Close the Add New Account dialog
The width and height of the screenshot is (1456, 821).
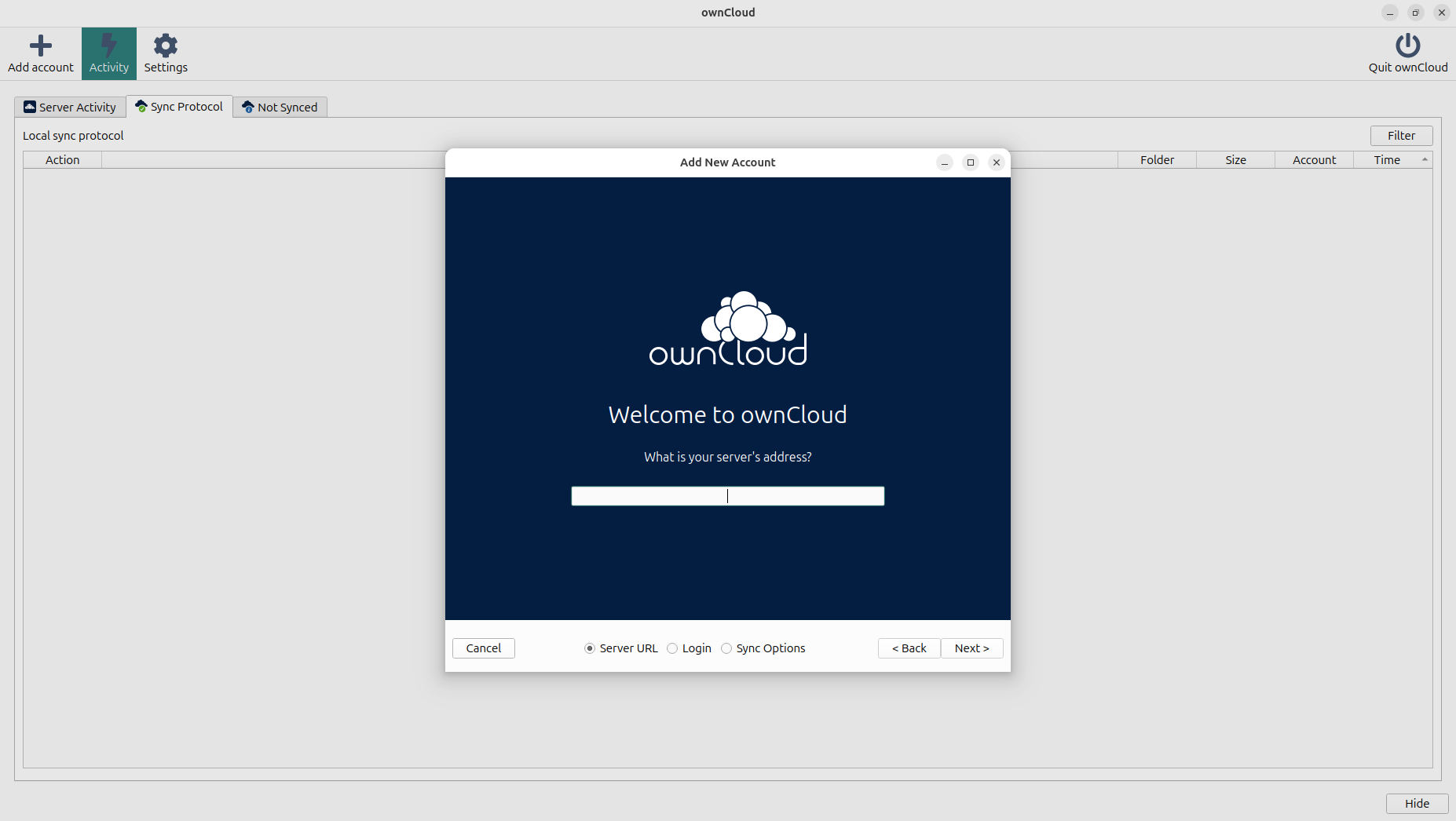997,162
